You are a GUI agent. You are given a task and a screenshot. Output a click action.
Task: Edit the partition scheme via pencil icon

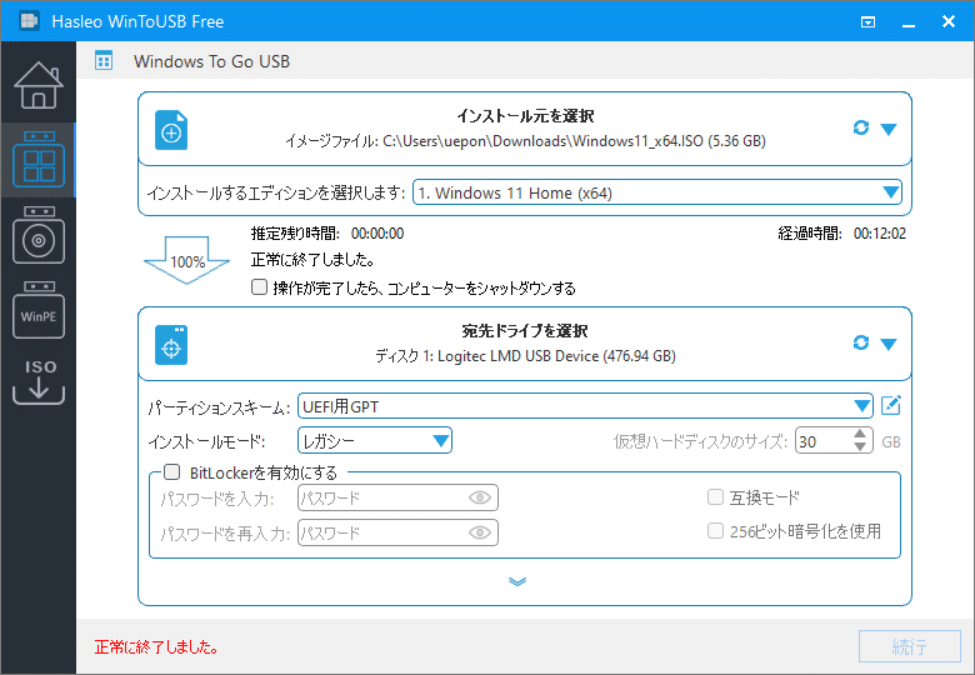tap(889, 405)
